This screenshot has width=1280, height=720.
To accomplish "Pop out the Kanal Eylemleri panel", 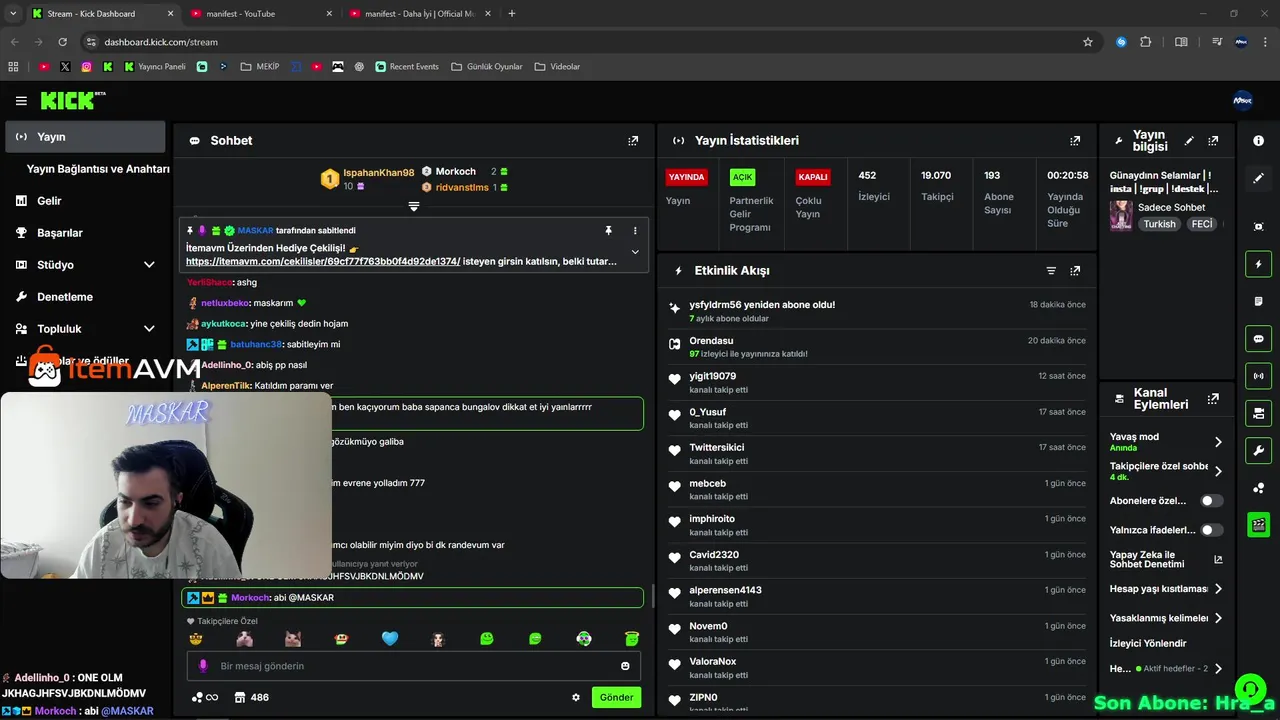I will click(1213, 398).
